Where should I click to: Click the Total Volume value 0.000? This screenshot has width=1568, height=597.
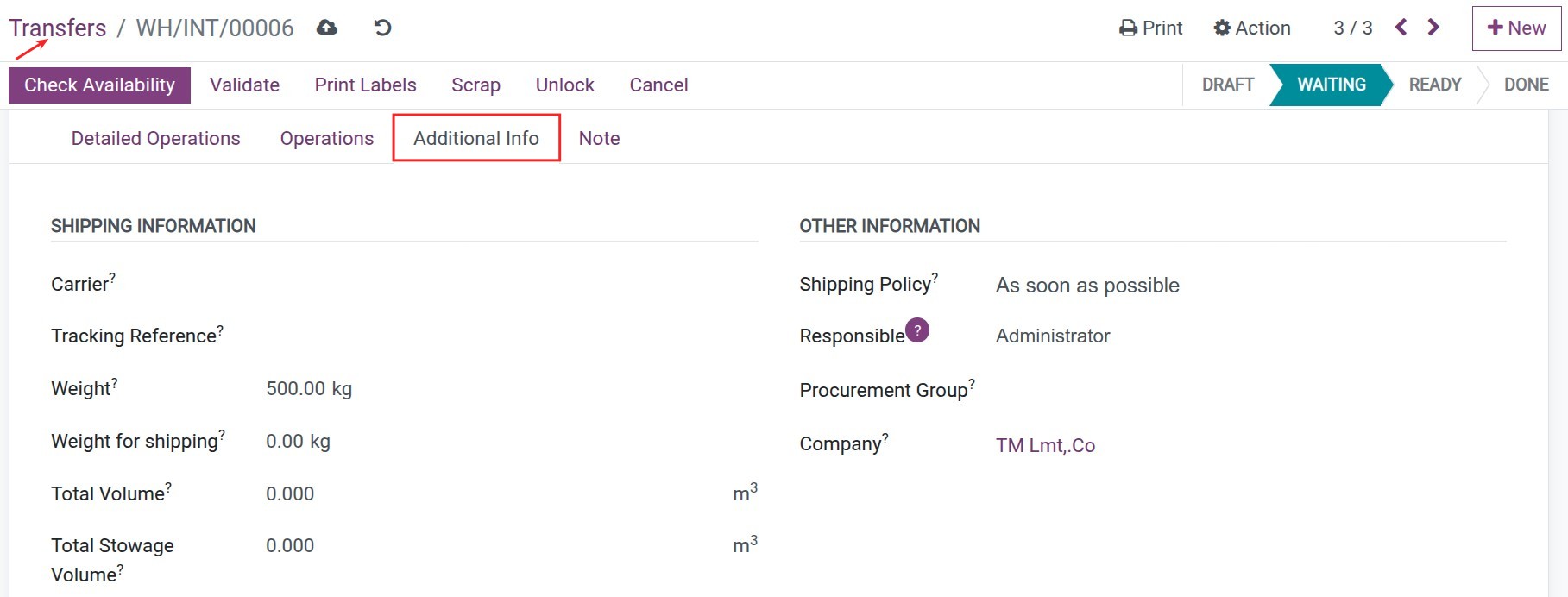[290, 494]
